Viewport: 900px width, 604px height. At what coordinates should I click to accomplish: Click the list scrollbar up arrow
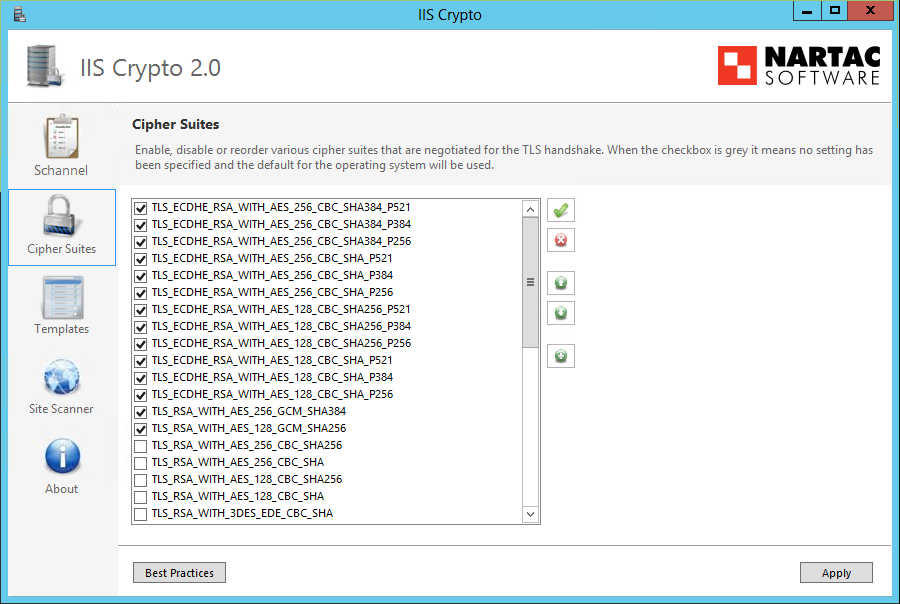click(530, 209)
